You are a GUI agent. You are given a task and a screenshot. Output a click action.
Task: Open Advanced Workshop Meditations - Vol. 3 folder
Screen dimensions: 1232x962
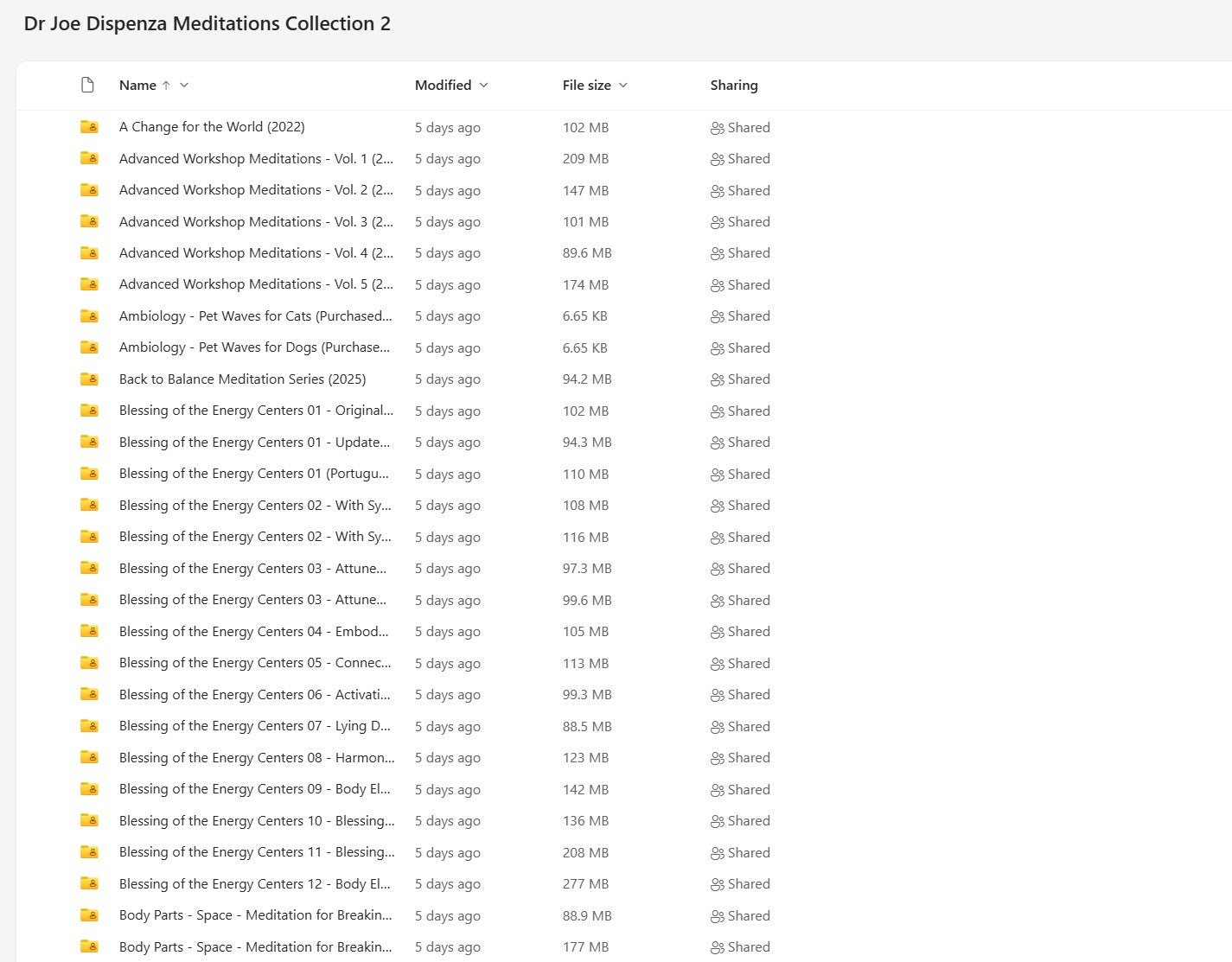coord(256,221)
